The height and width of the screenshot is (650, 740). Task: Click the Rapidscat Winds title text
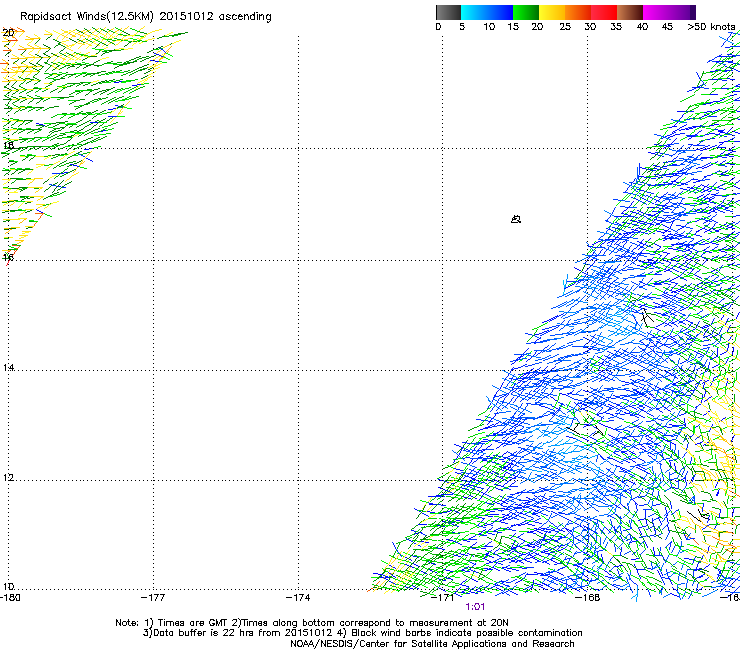tap(146, 17)
